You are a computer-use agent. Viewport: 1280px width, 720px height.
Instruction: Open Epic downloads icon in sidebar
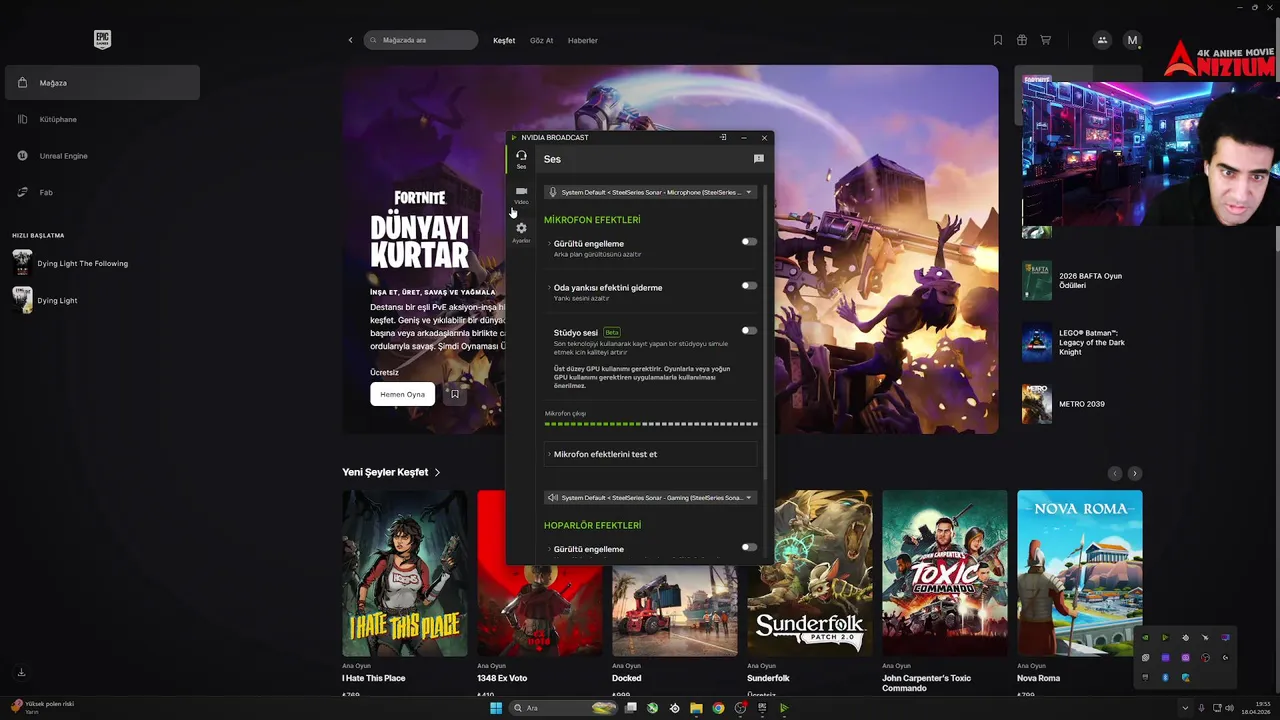point(21,673)
